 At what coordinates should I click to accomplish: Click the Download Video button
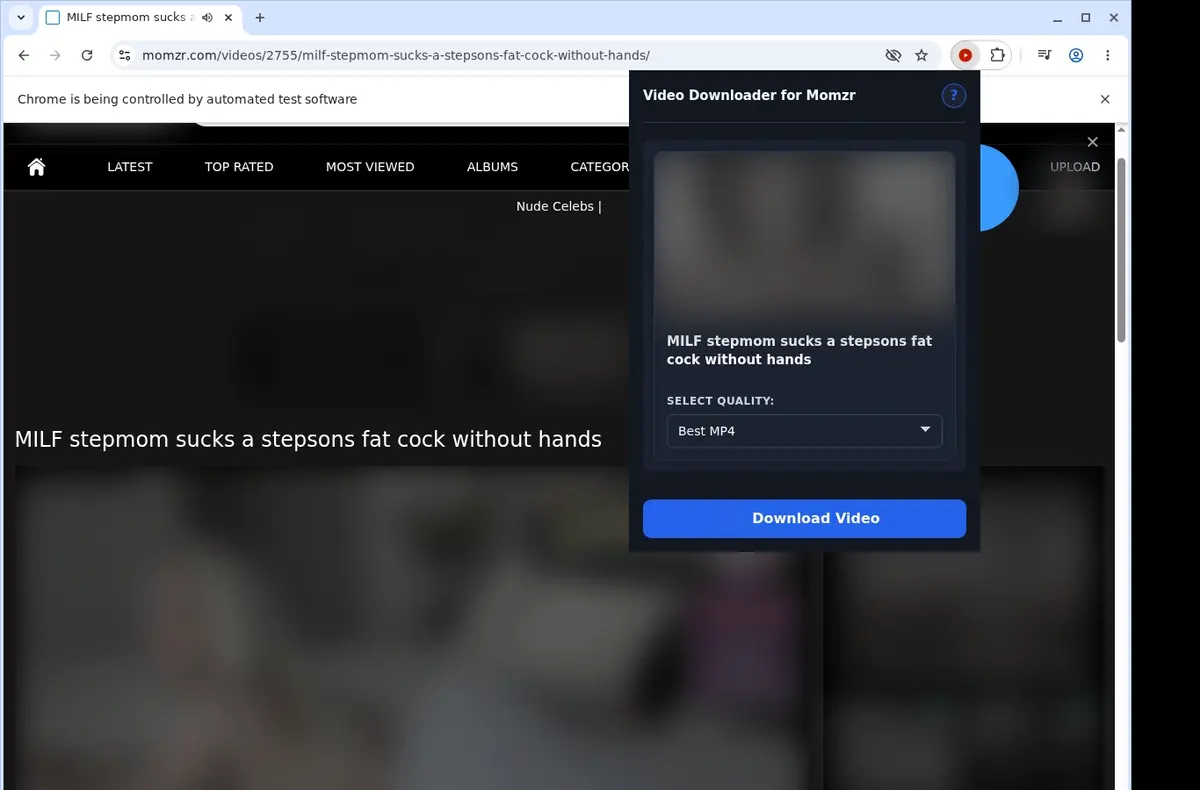pos(804,518)
